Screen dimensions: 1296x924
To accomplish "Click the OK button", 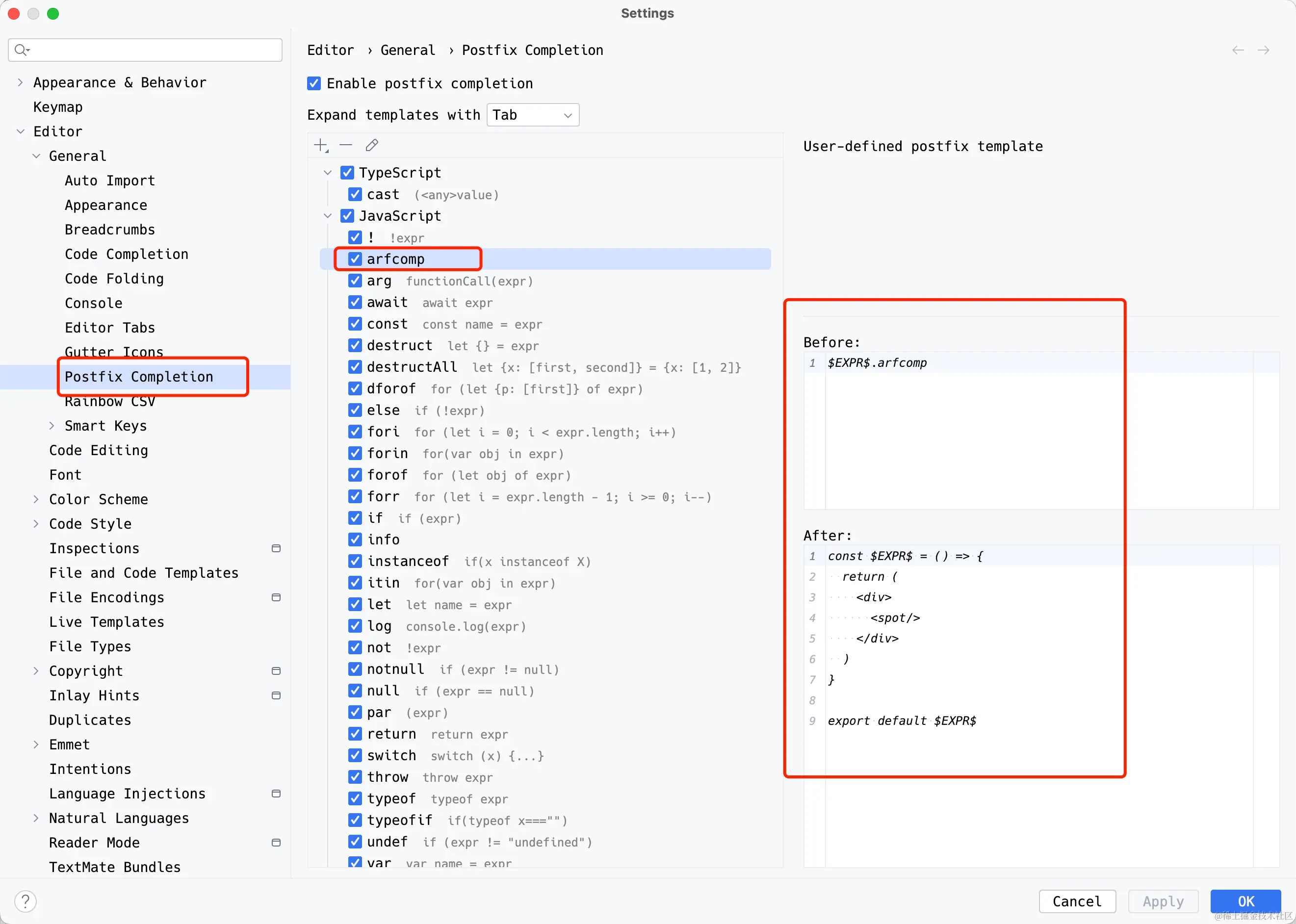I will pos(1245,901).
